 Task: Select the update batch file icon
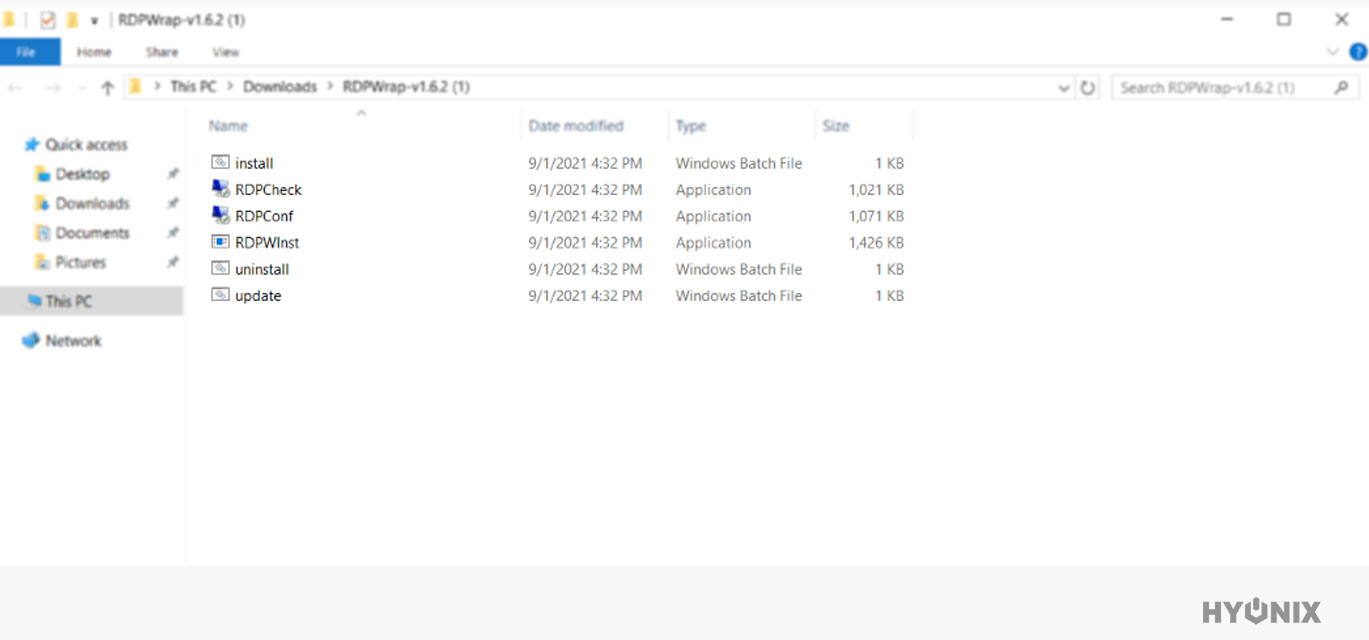221,295
